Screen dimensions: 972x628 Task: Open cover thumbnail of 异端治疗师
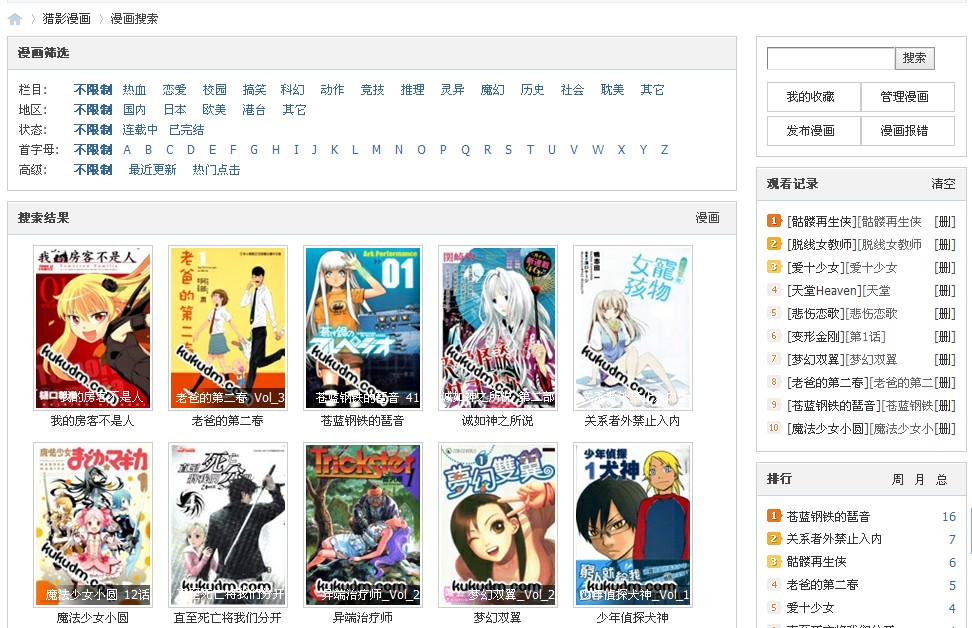click(363, 524)
